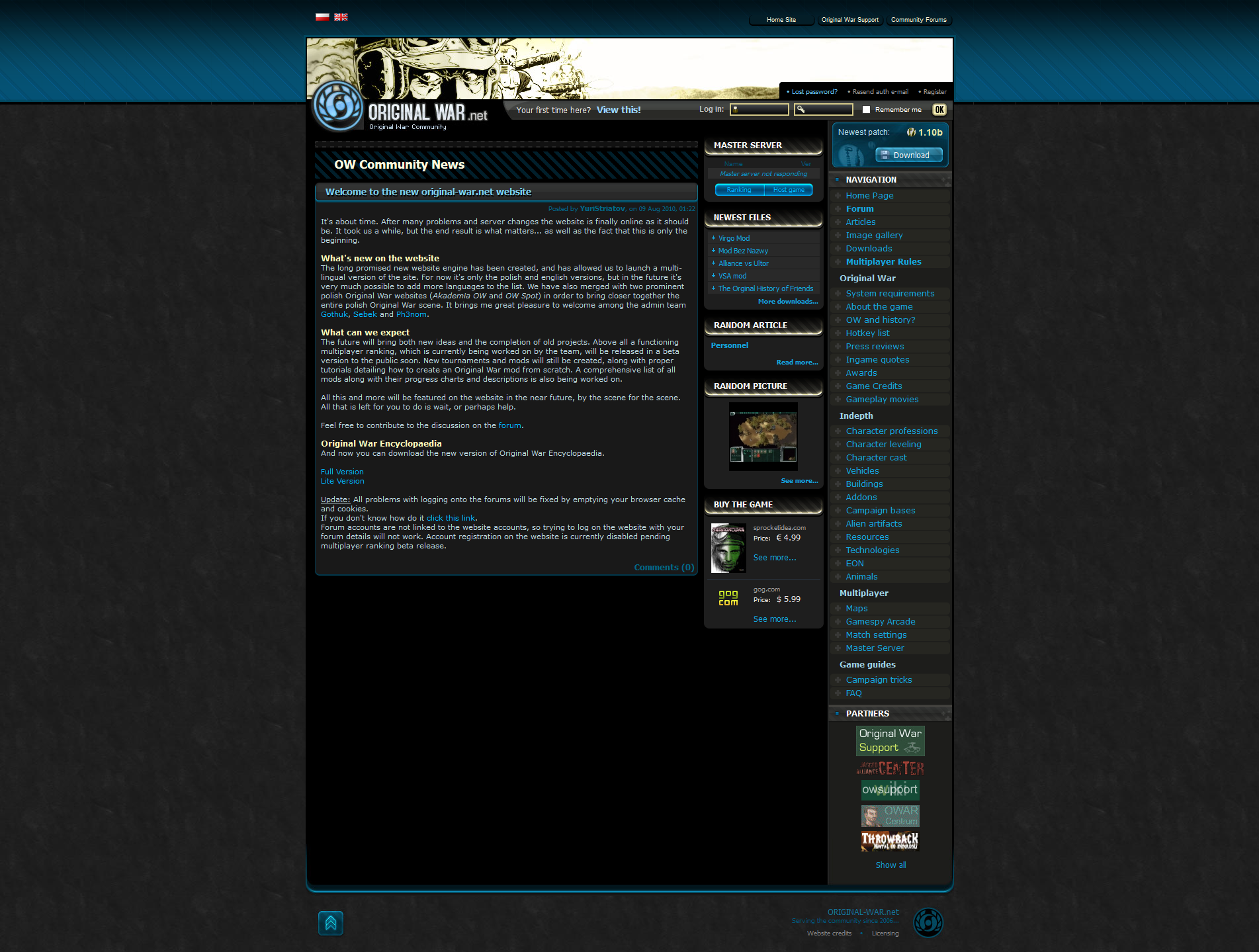Click the username login field
Viewport: 1259px width, 952px height.
(x=760, y=110)
